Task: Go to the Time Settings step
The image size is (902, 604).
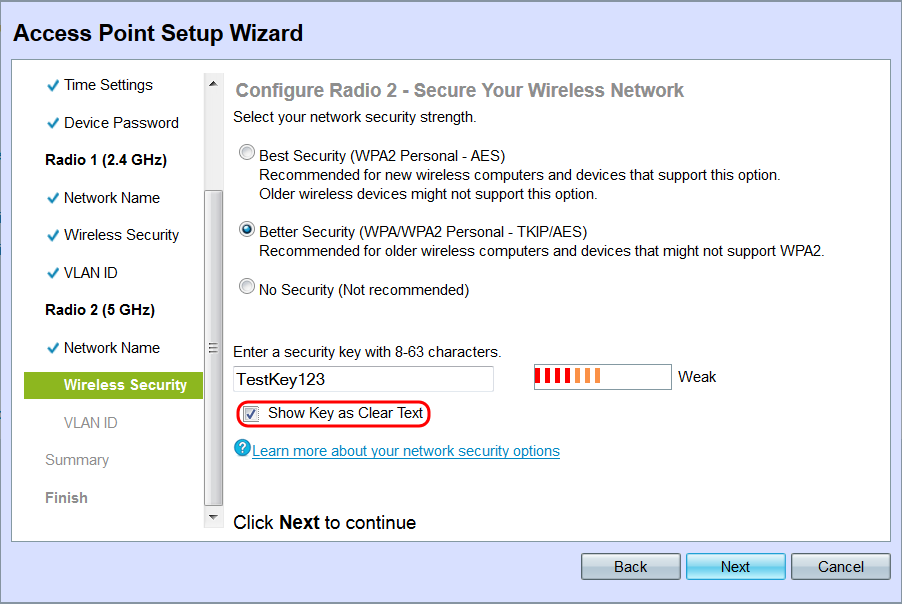Action: point(108,85)
